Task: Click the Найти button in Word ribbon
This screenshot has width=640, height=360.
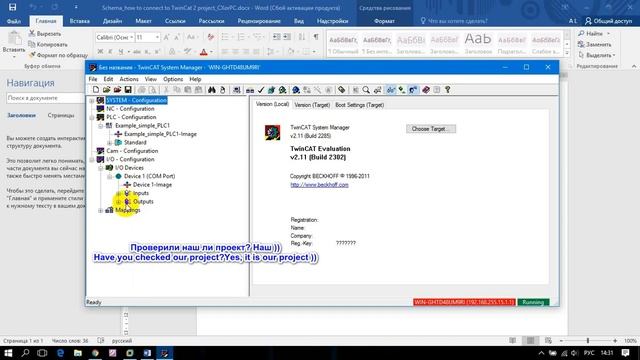Action: (594, 33)
